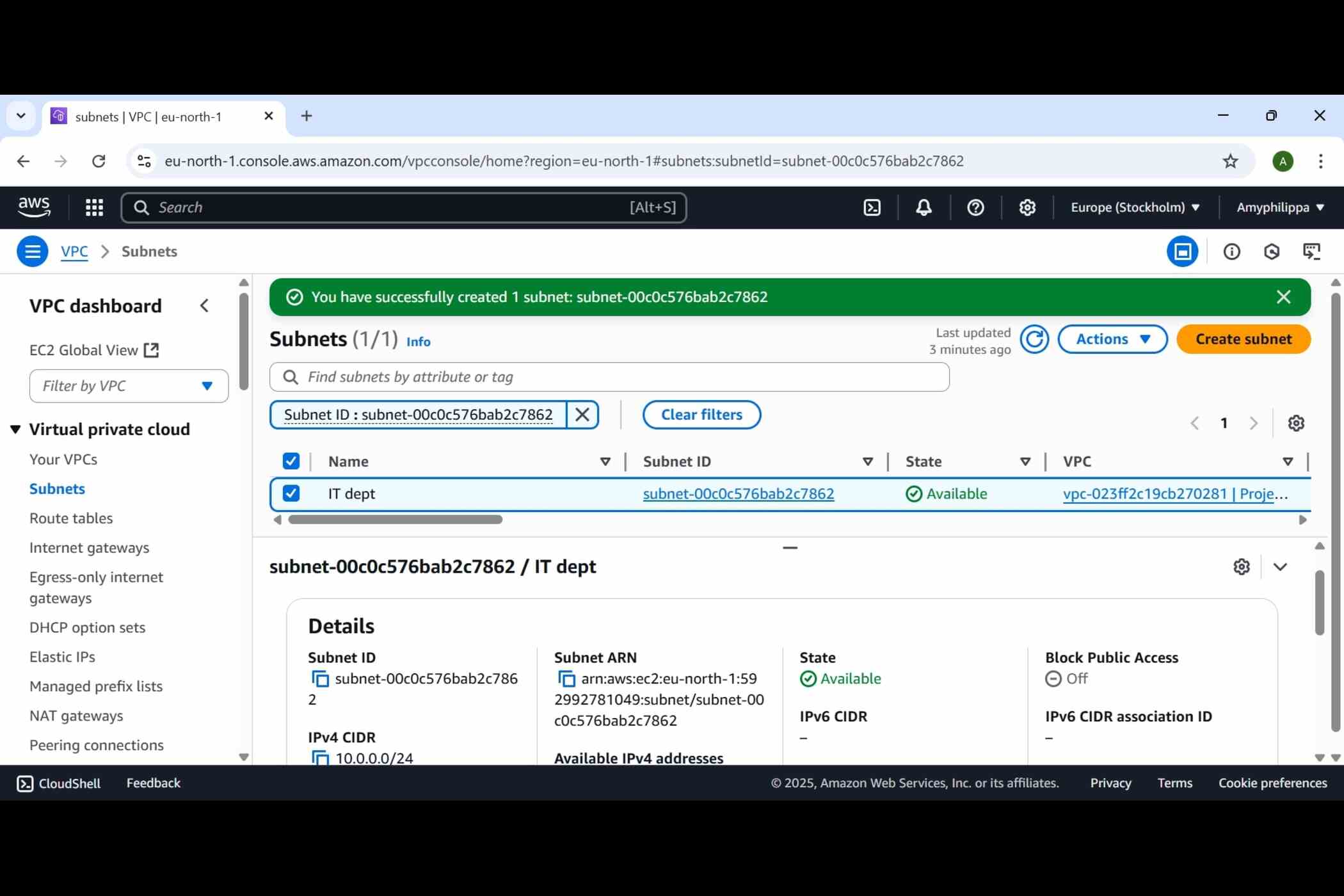This screenshot has height=896, width=1344.
Task: Go to Your VPCs
Action: (x=63, y=460)
